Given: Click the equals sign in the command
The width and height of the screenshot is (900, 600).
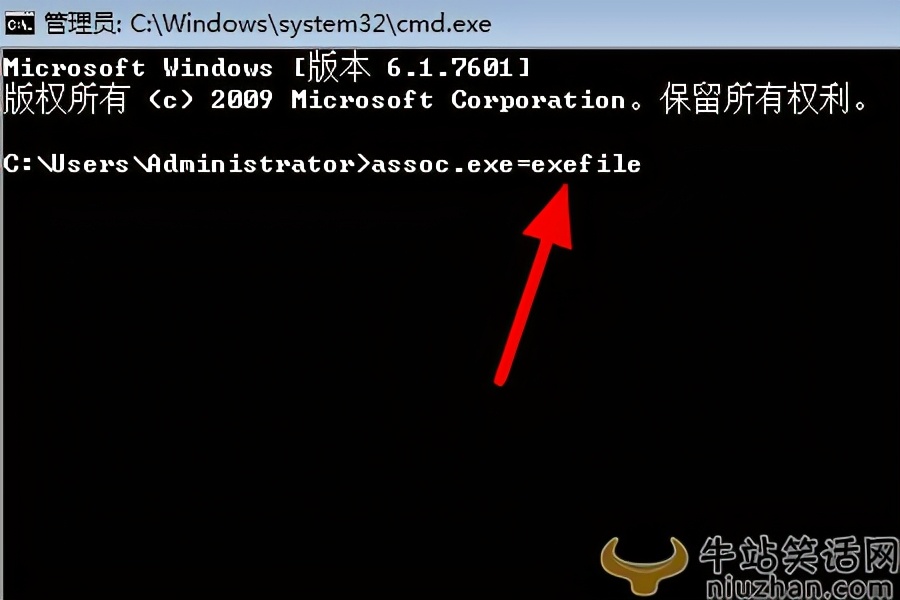Looking at the screenshot, I should [523, 165].
